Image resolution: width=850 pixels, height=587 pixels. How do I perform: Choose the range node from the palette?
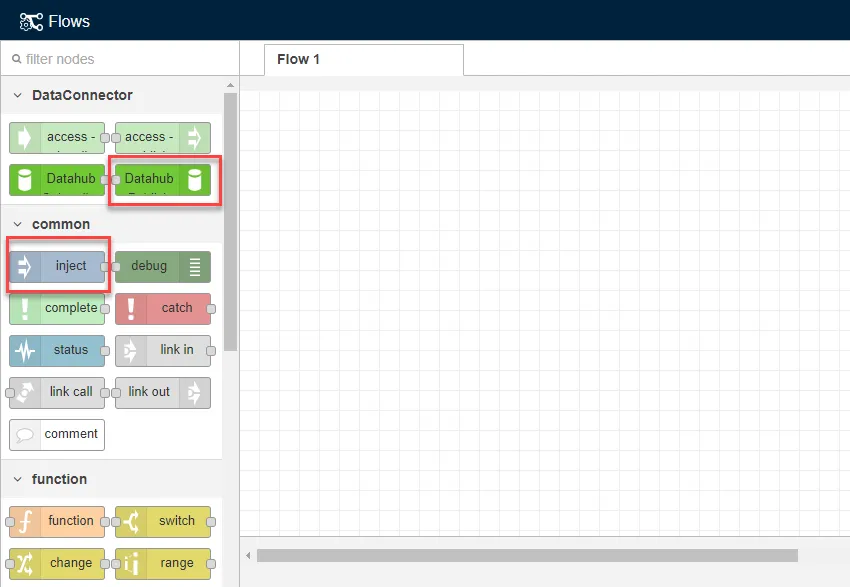(x=163, y=563)
